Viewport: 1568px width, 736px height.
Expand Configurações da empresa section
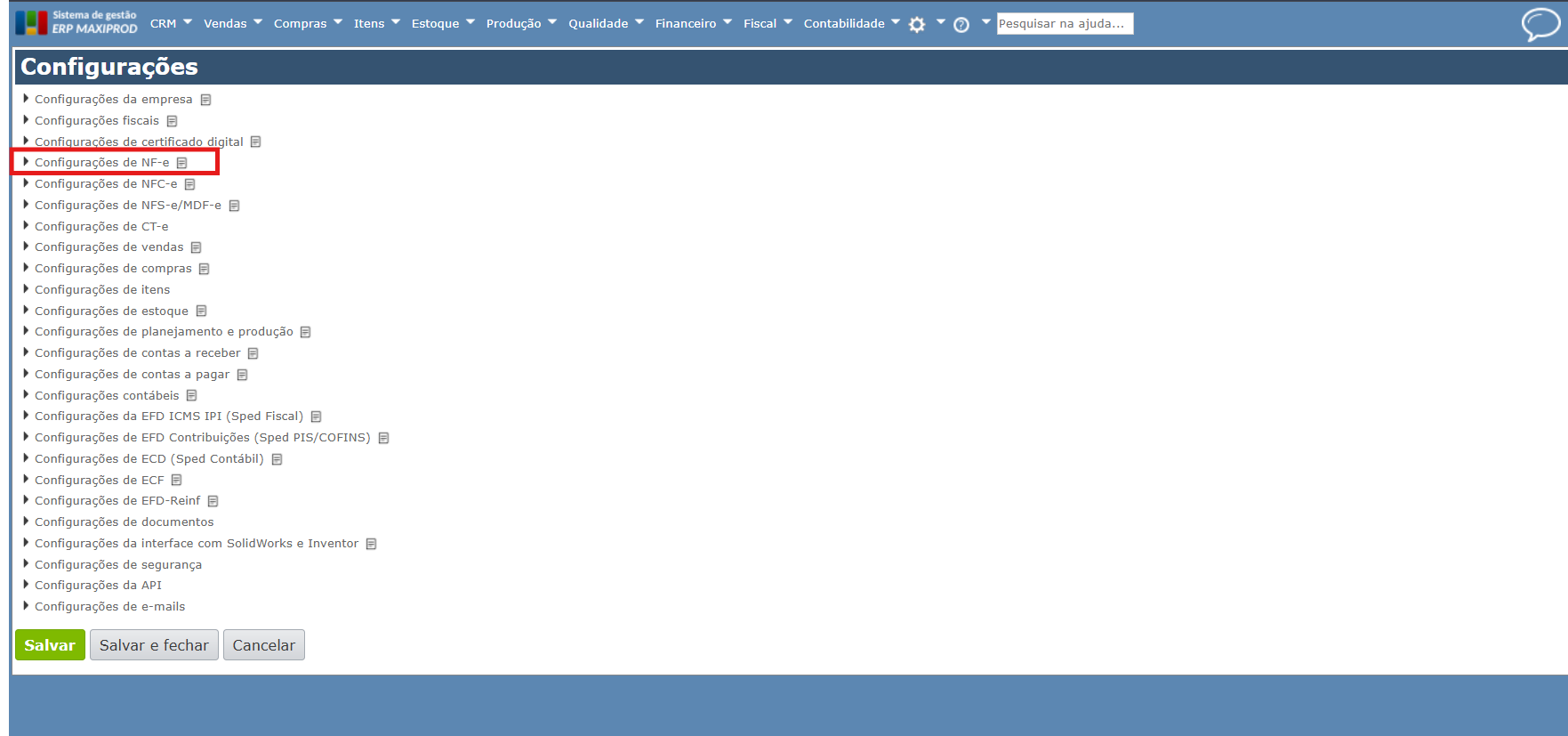click(x=26, y=99)
